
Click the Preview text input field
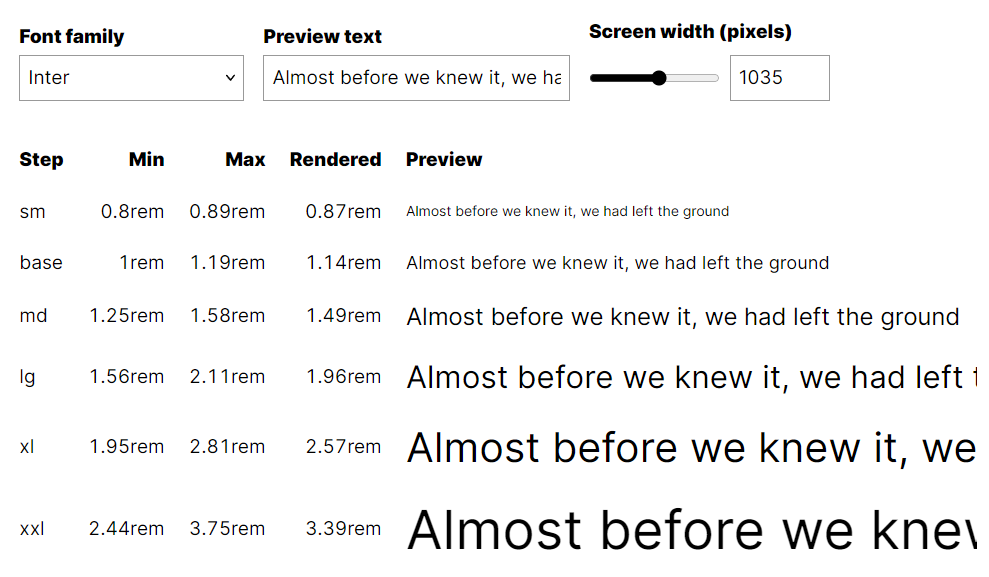416,78
